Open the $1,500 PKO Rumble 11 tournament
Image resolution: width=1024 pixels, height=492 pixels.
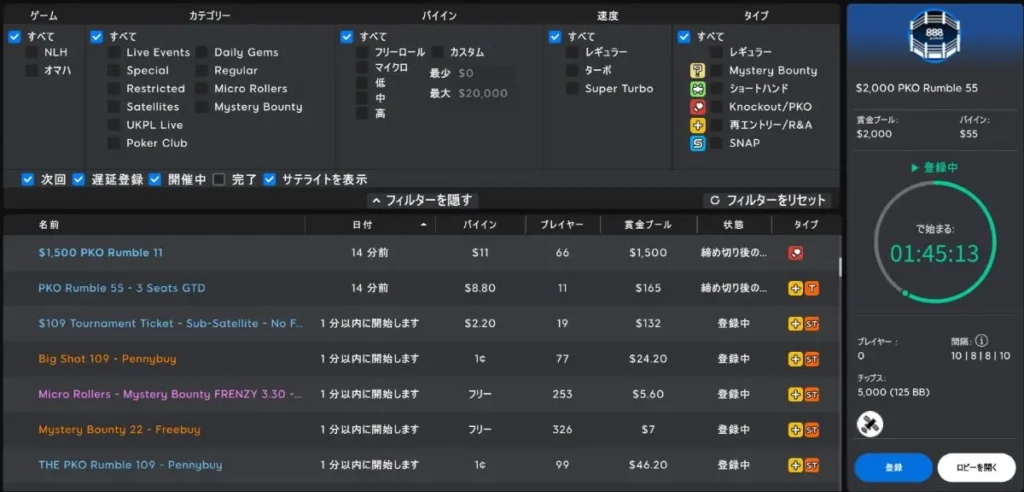point(101,253)
